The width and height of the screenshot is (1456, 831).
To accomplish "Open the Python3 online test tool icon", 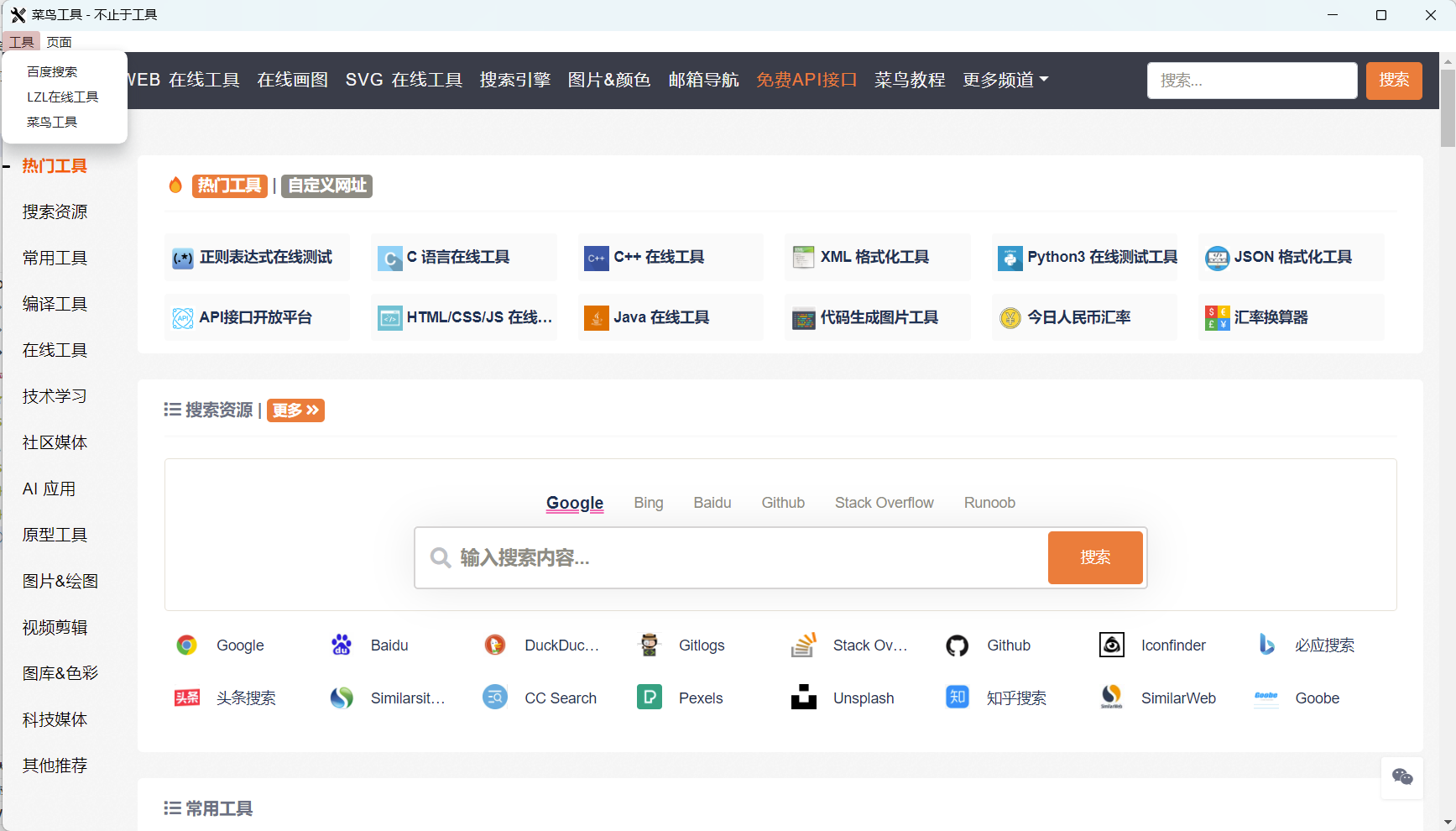I will click(1010, 258).
